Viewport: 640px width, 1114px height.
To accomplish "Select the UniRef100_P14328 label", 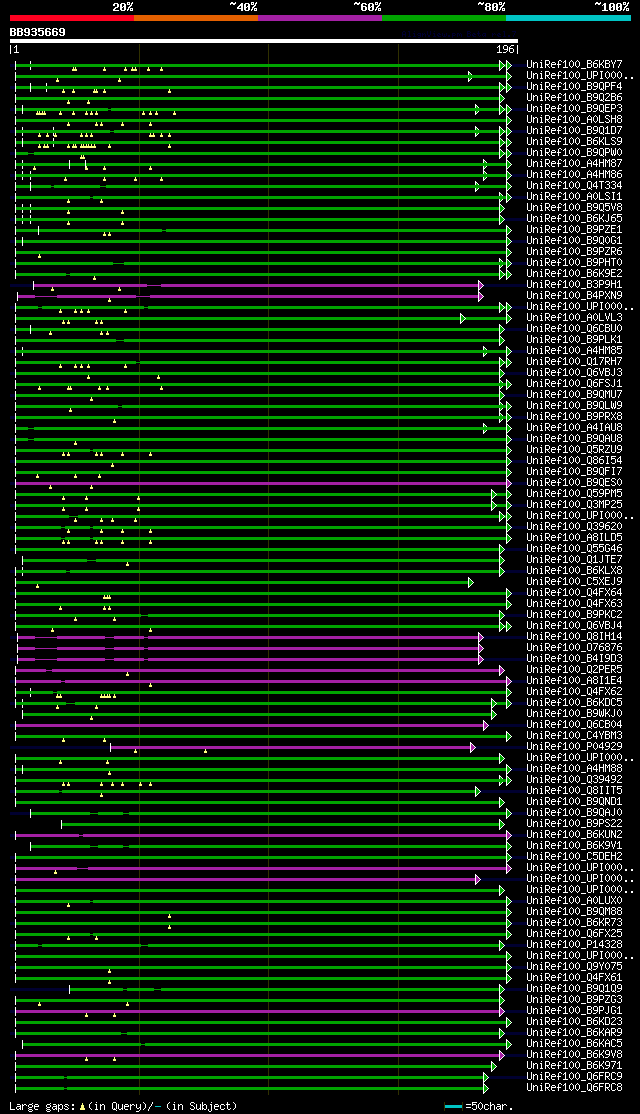I will point(575,945).
